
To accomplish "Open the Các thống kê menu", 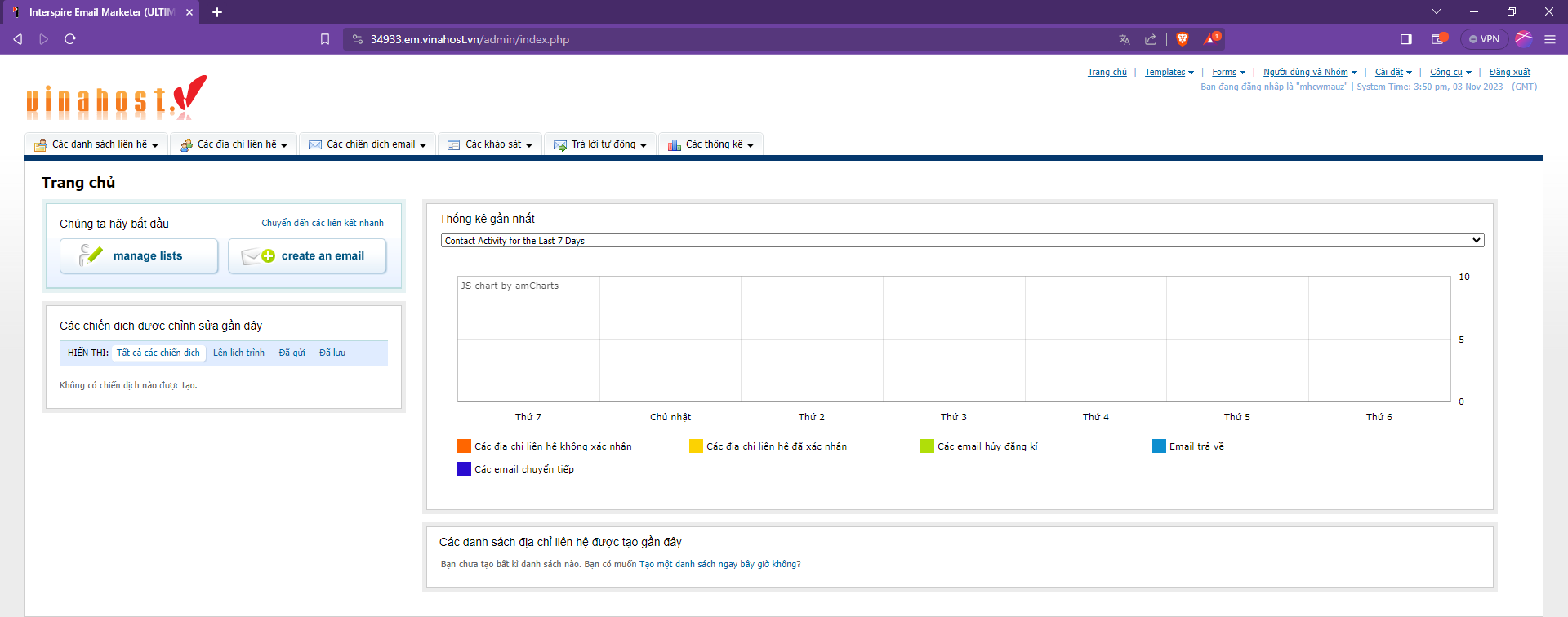I will 715,144.
